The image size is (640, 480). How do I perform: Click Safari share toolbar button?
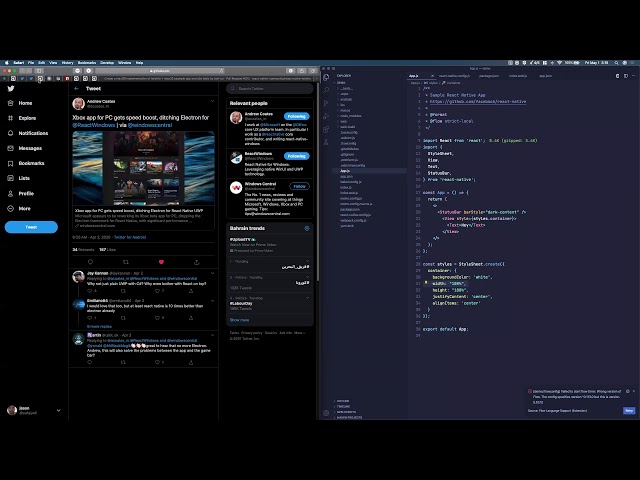pos(302,71)
